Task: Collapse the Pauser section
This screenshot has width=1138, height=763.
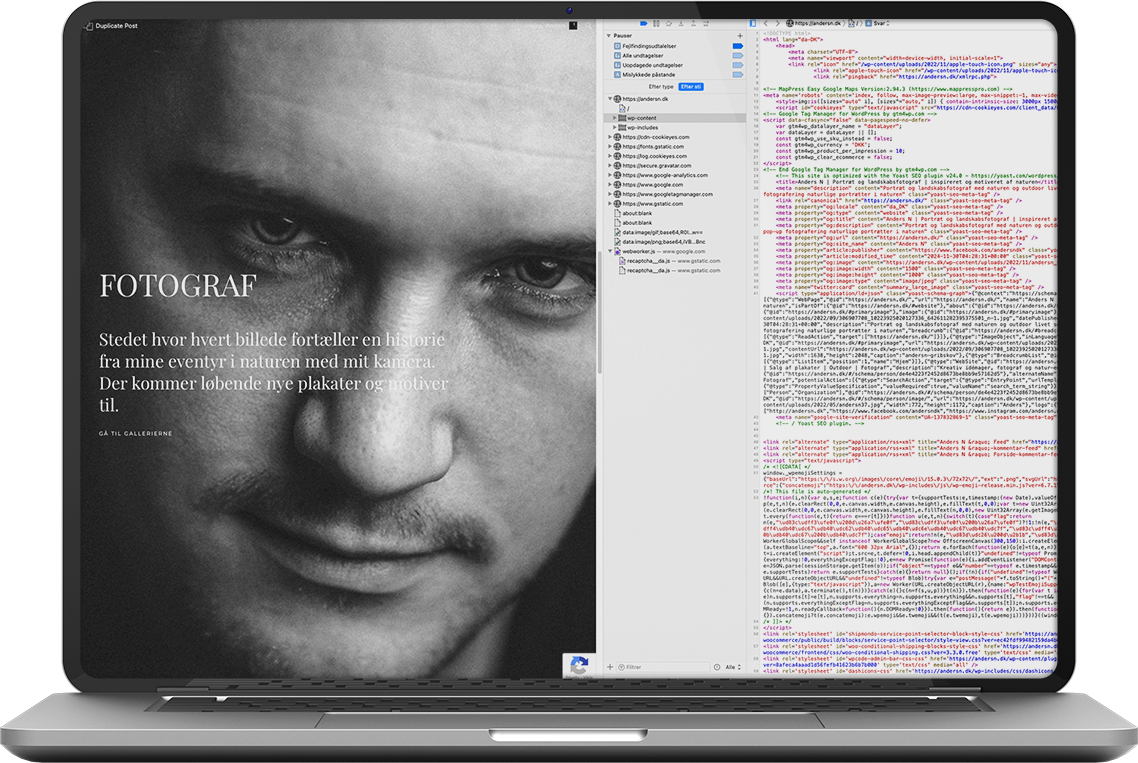Action: point(608,36)
